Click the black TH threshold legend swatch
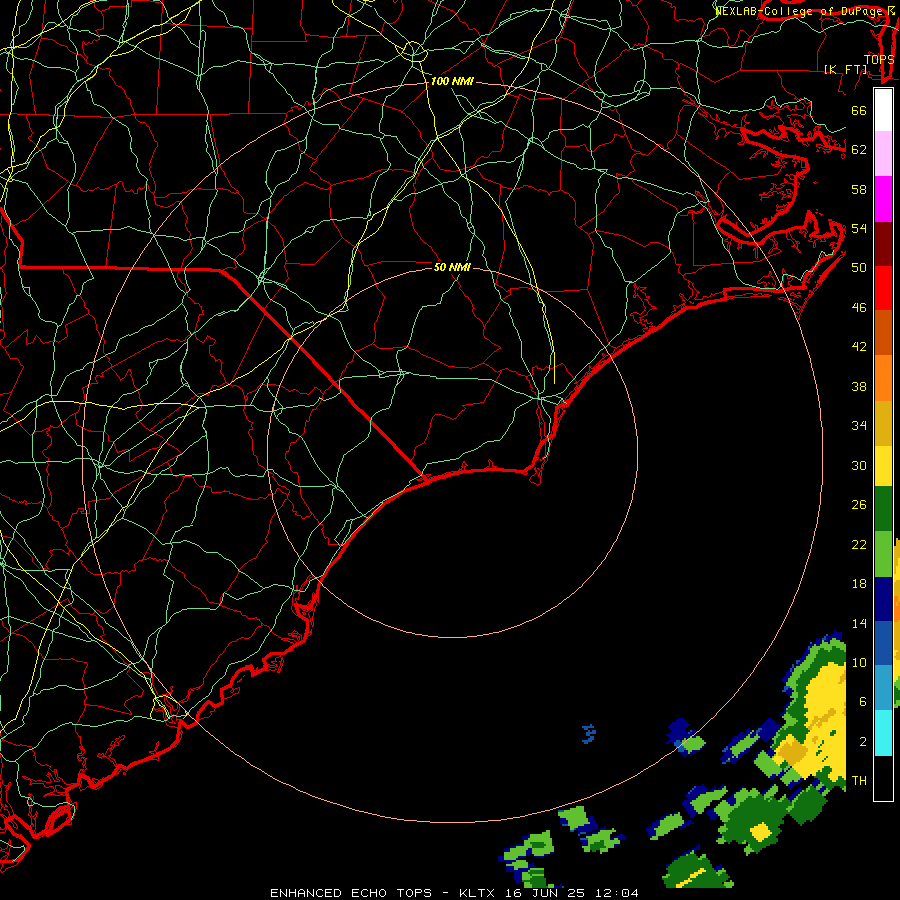Viewport: 900px width, 900px height. pyautogui.click(x=883, y=778)
